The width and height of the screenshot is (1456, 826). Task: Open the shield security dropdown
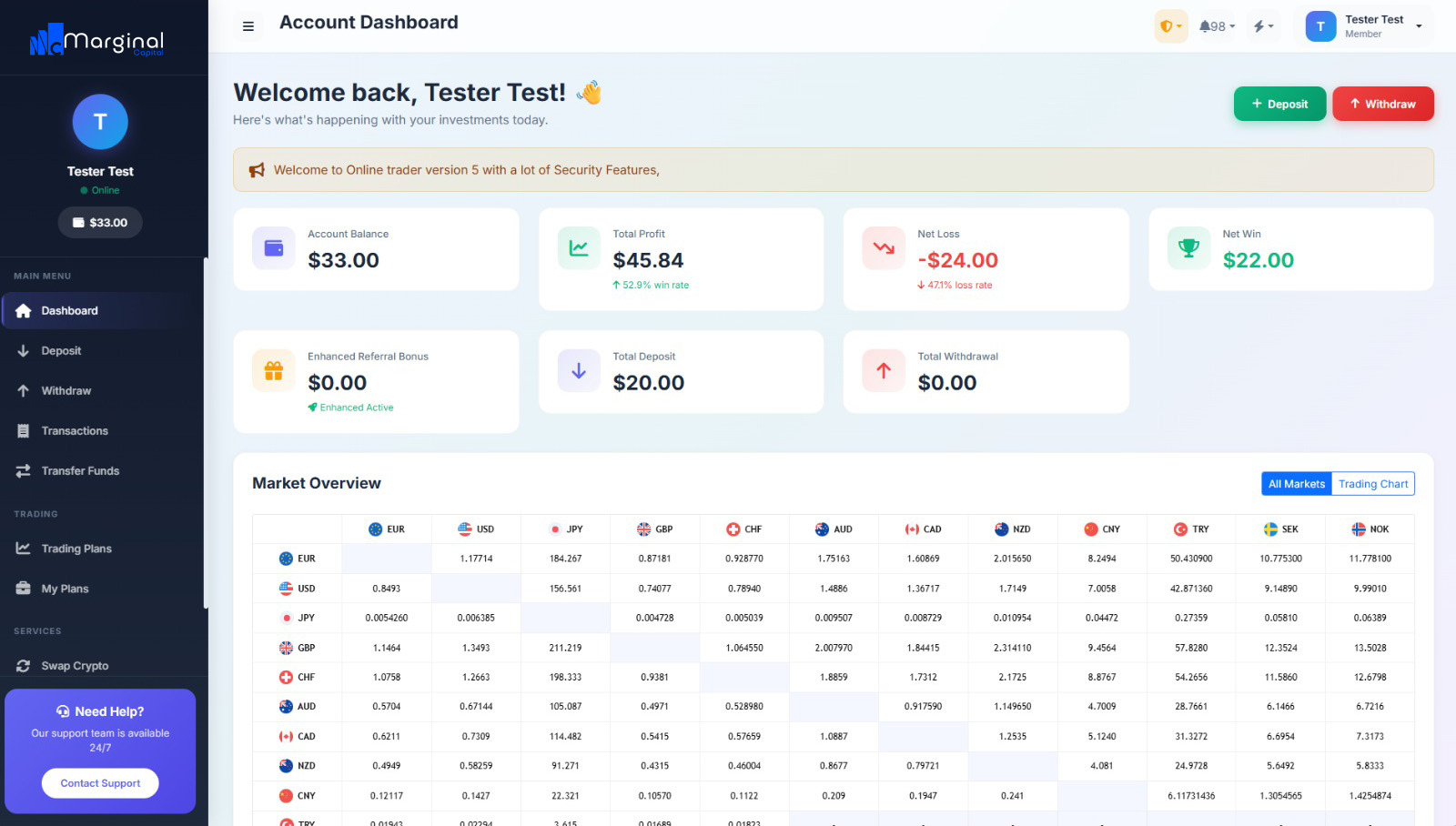1170,26
